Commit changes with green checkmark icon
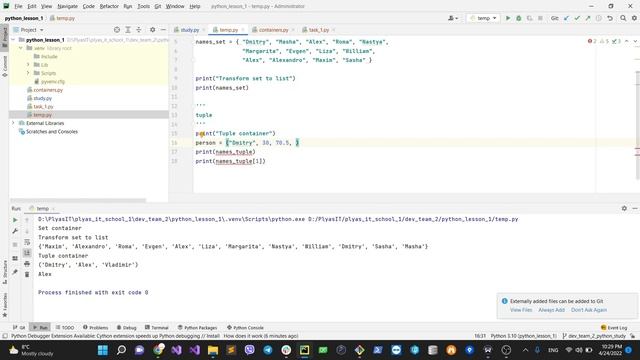Viewport: 640px width, 360px height. click(x=577, y=18)
